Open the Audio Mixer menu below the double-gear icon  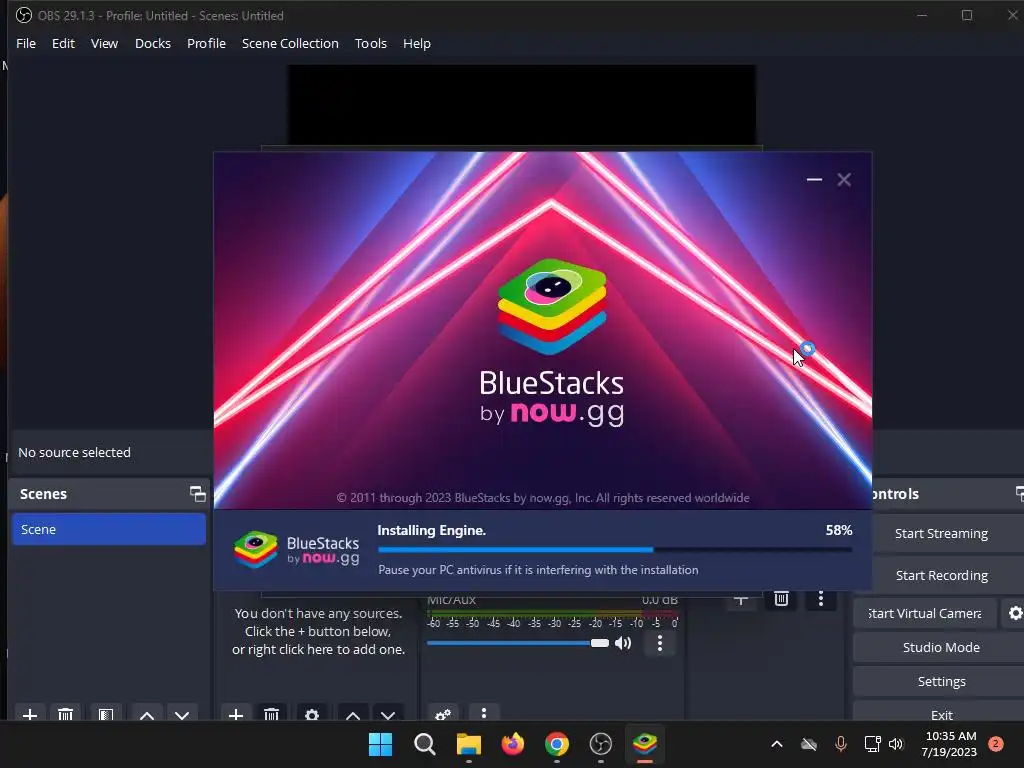point(484,713)
